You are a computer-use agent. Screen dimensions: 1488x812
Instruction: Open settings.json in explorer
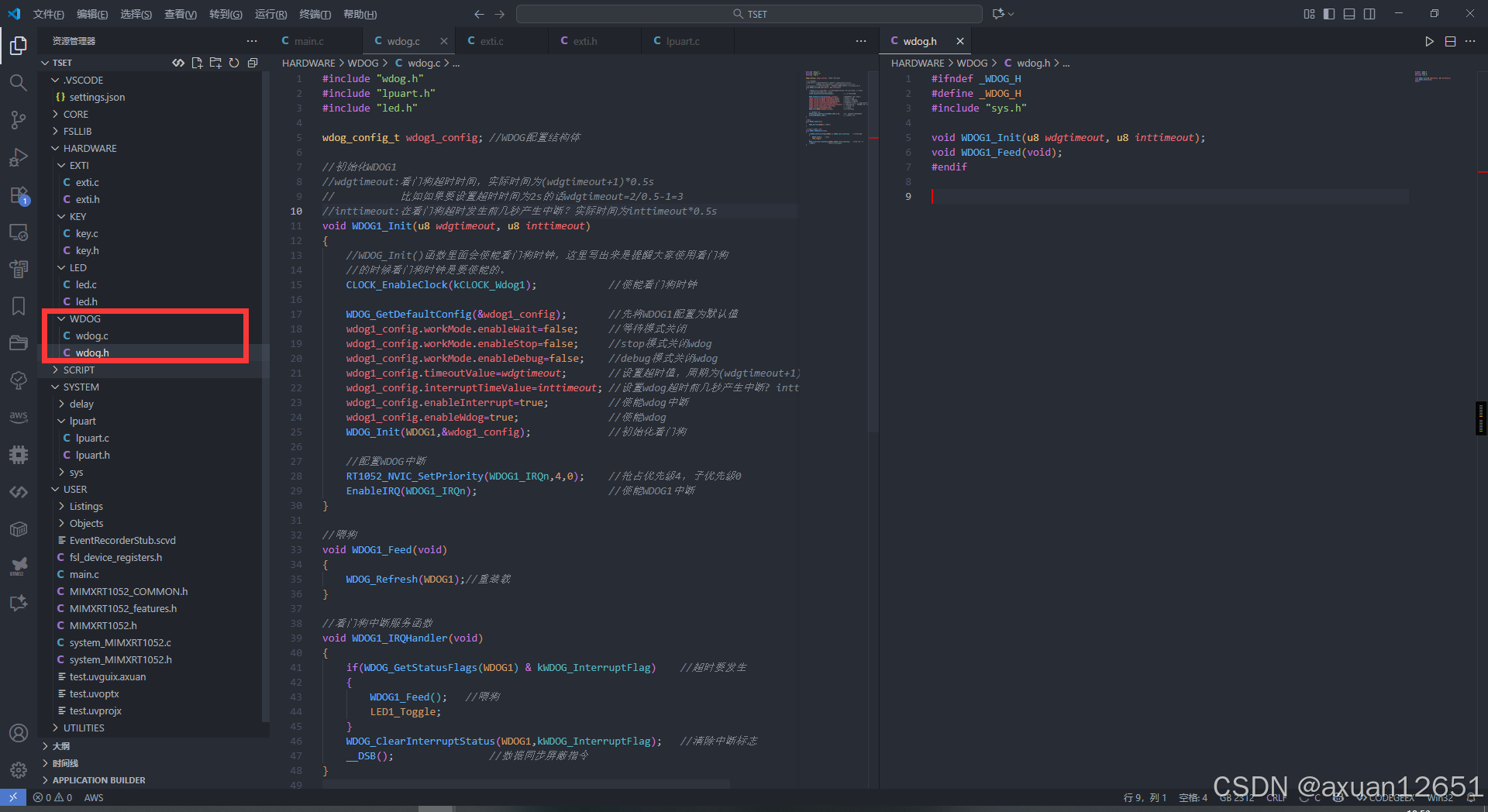click(97, 97)
